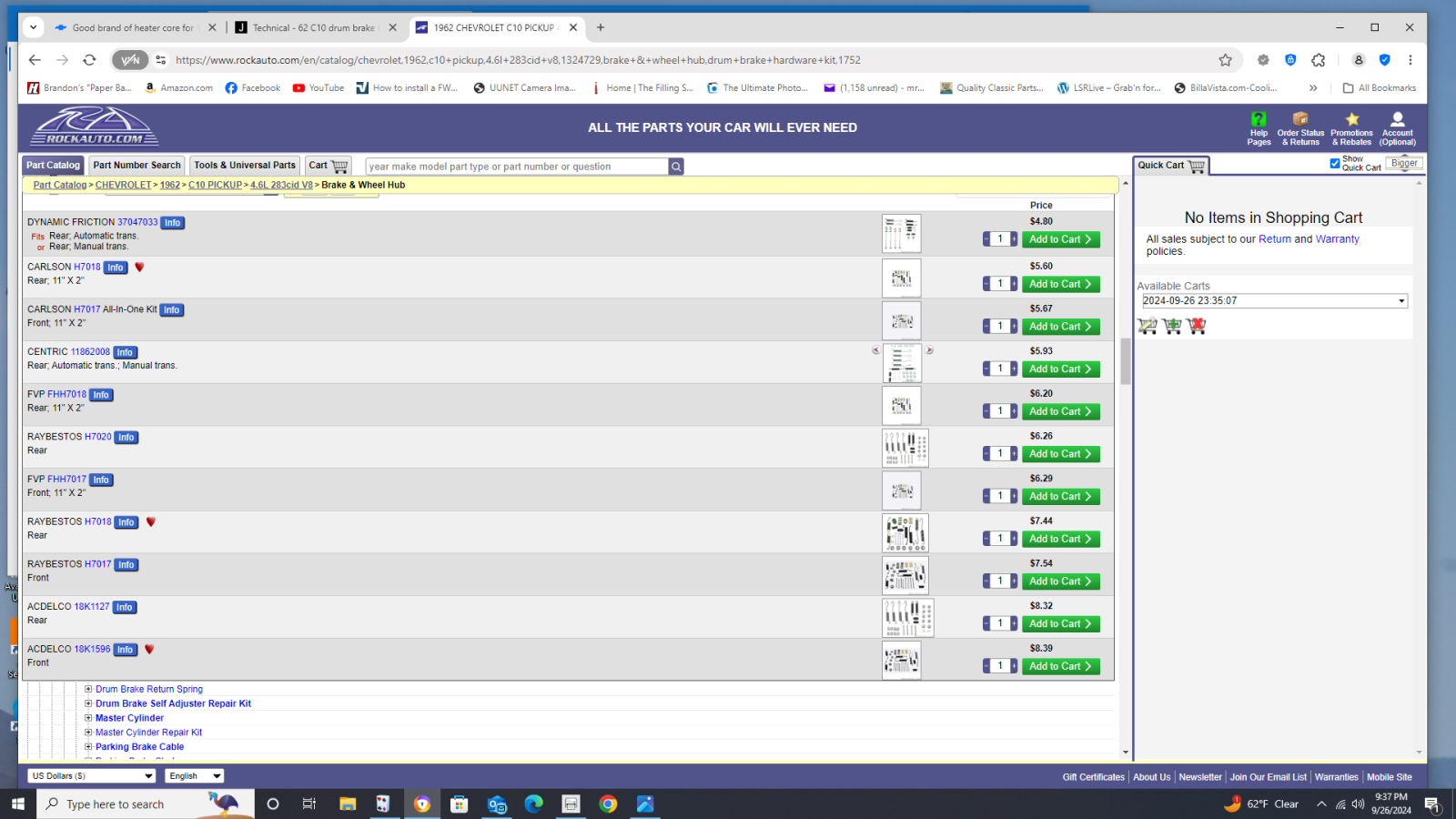Image resolution: width=1456 pixels, height=819 pixels.
Task: Toggle the Show Quick Cart checkbox
Action: (1335, 164)
